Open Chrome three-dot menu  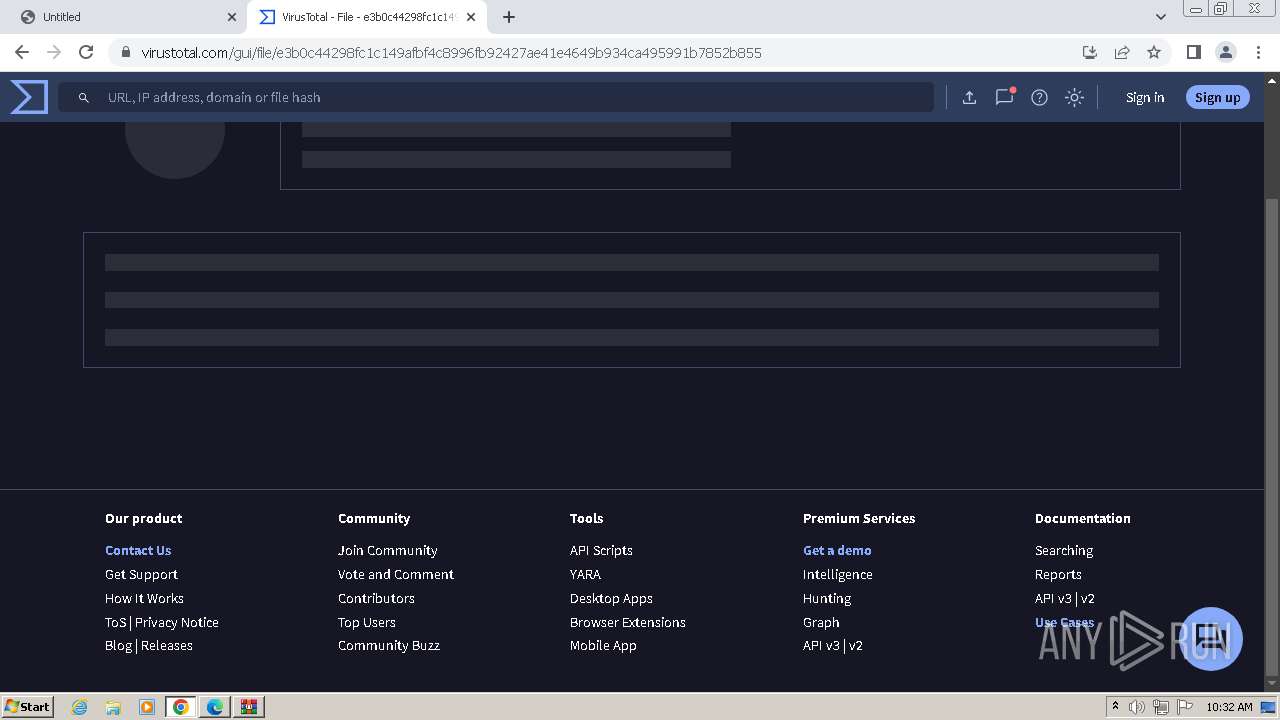[x=1258, y=52]
